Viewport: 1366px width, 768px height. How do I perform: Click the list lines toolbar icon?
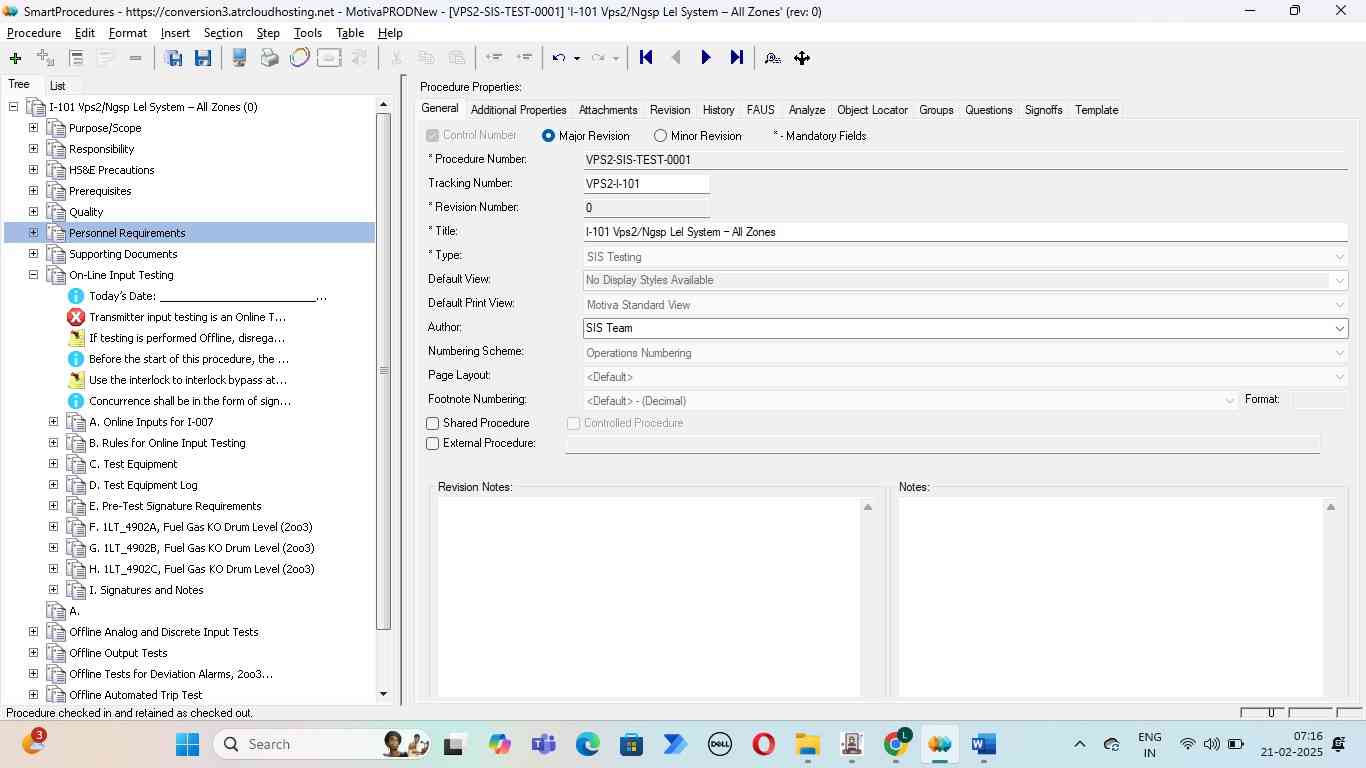click(x=75, y=58)
